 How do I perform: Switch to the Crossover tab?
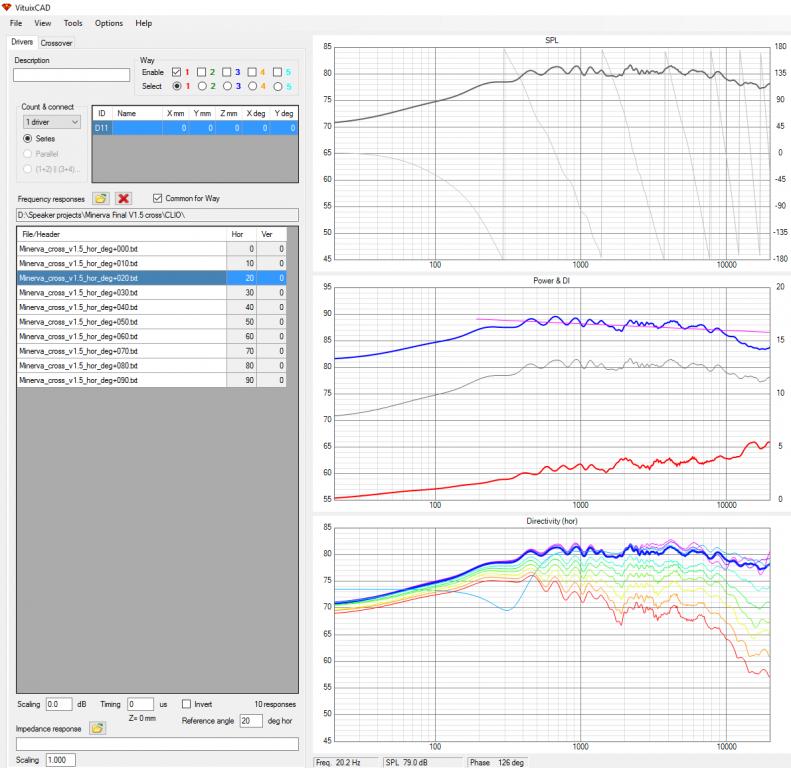[56, 43]
